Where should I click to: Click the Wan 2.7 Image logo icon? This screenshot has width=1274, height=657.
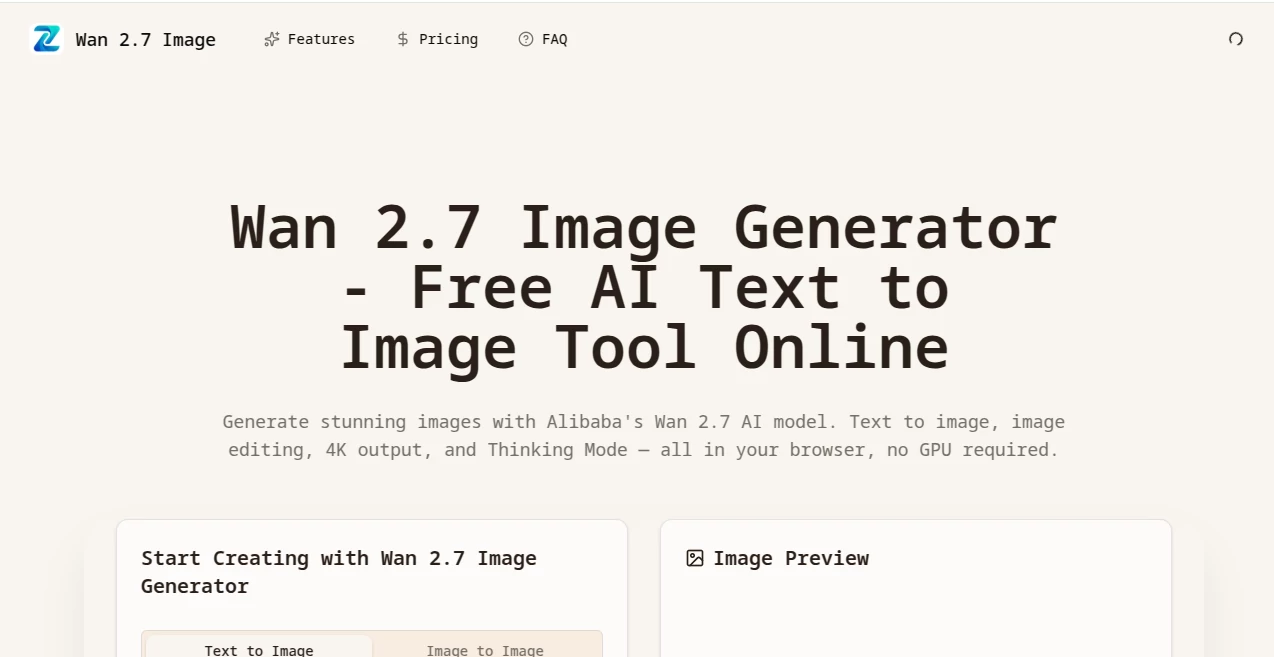pos(46,40)
